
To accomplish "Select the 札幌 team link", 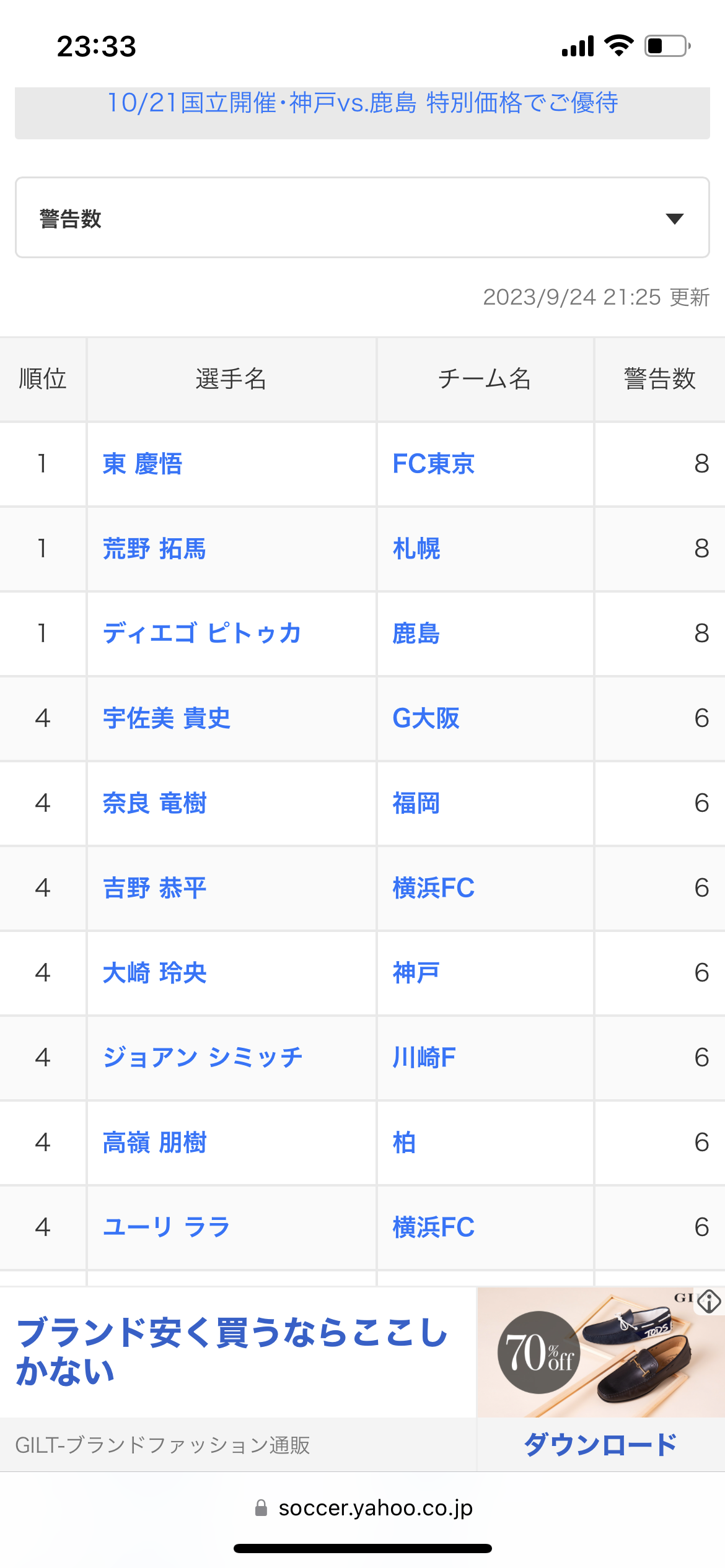I will click(416, 549).
